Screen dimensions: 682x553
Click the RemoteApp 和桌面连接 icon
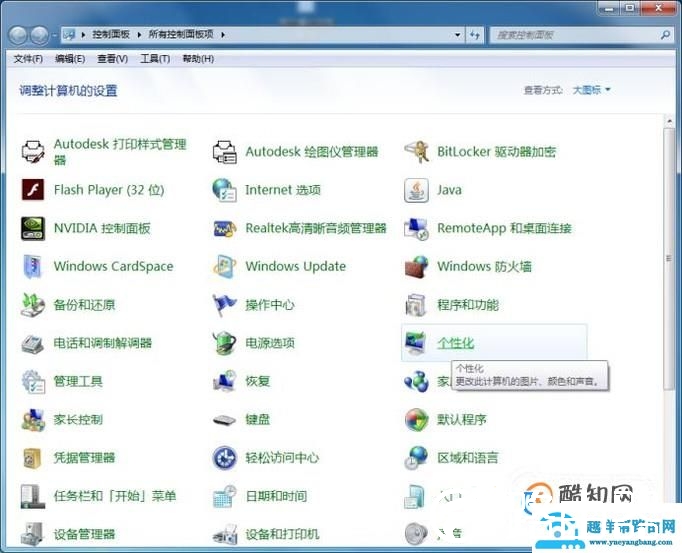coord(417,228)
